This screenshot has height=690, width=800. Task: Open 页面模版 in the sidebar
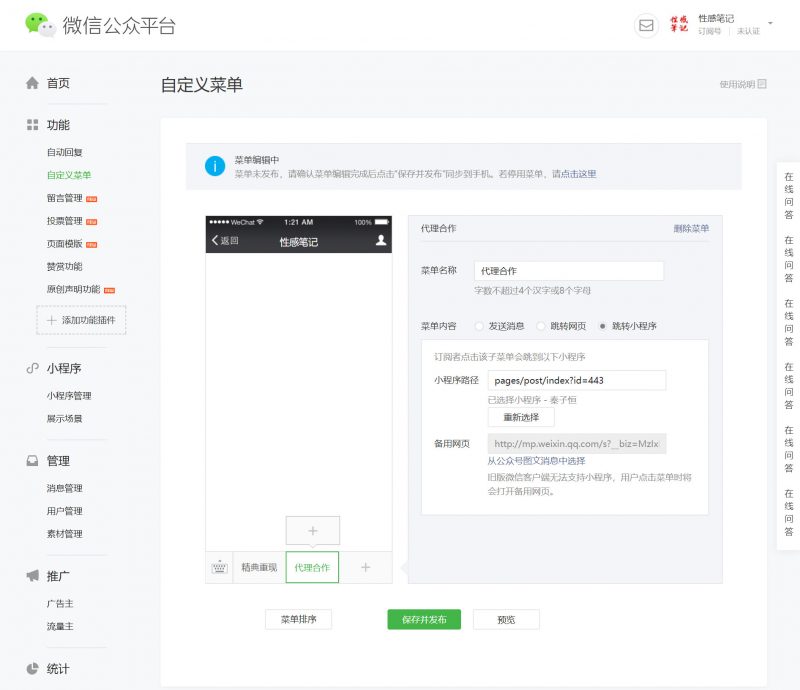coord(64,243)
